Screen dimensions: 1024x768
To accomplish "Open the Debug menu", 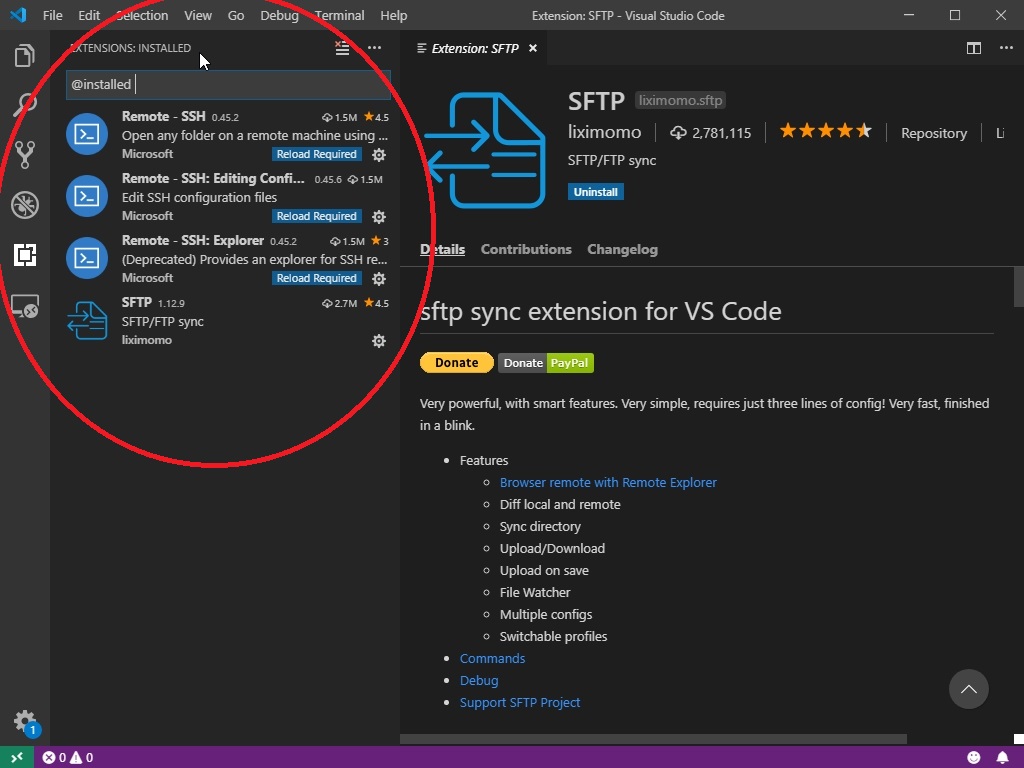I will pos(280,15).
